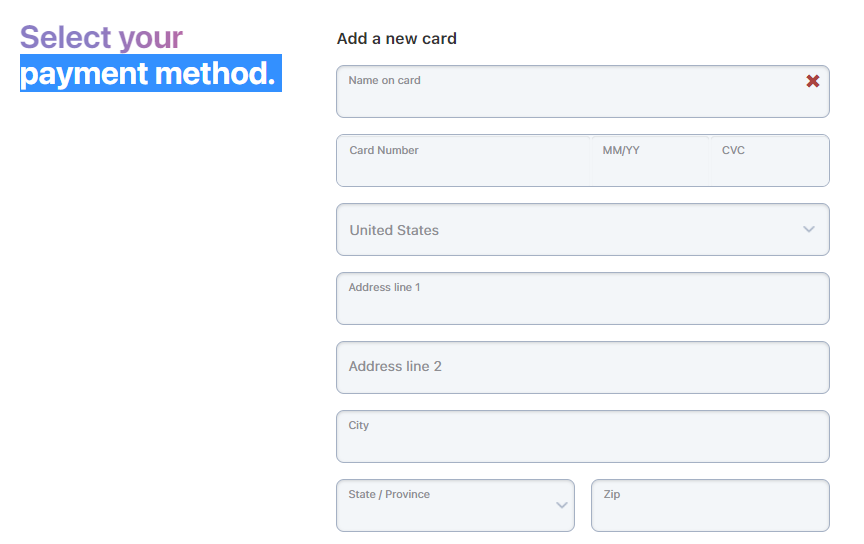Click the 'Address line 1' label text
The width and height of the screenshot is (864, 544).
(384, 287)
